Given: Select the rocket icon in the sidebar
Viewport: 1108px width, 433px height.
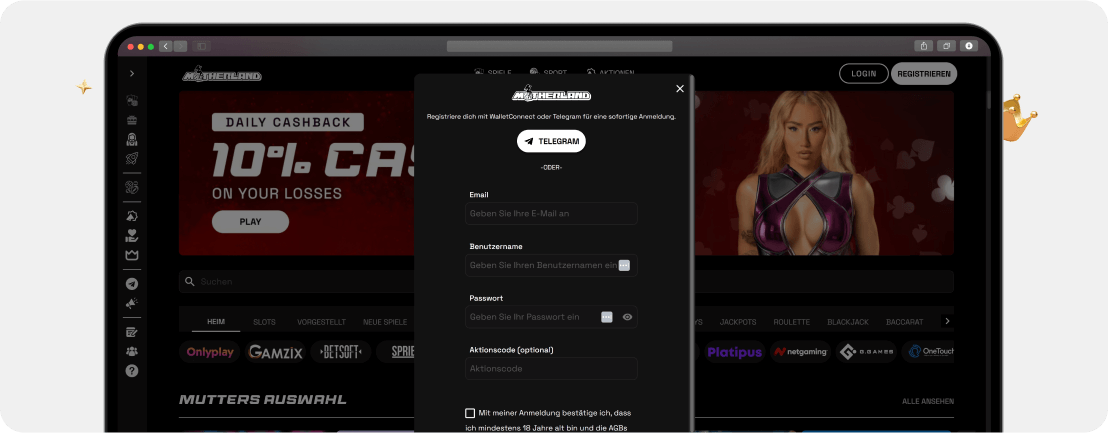Looking at the screenshot, I should tap(132, 158).
